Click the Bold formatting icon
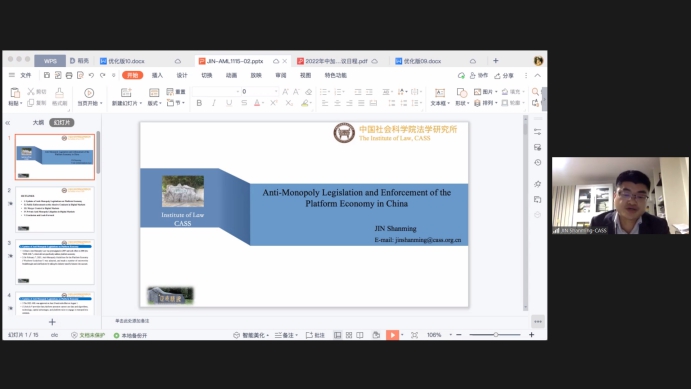This screenshot has height=389, width=692. tap(199, 103)
